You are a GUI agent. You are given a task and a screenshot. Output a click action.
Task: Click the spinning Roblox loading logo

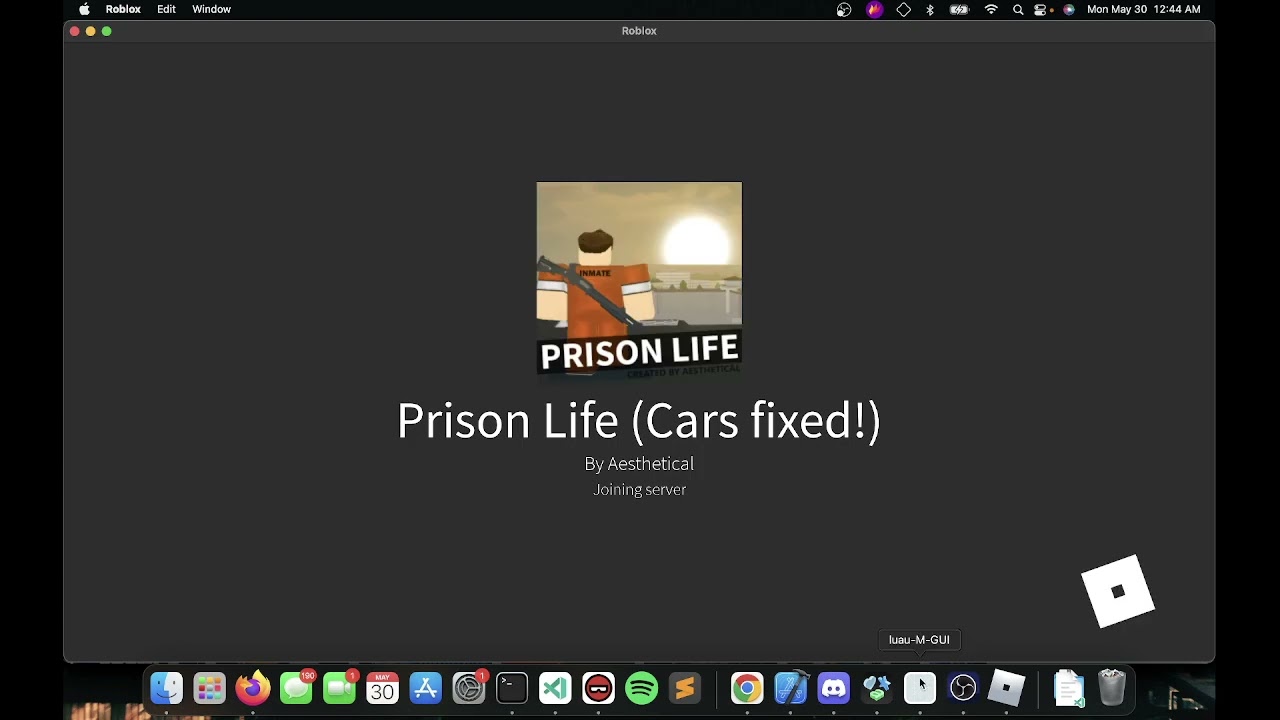click(1118, 591)
